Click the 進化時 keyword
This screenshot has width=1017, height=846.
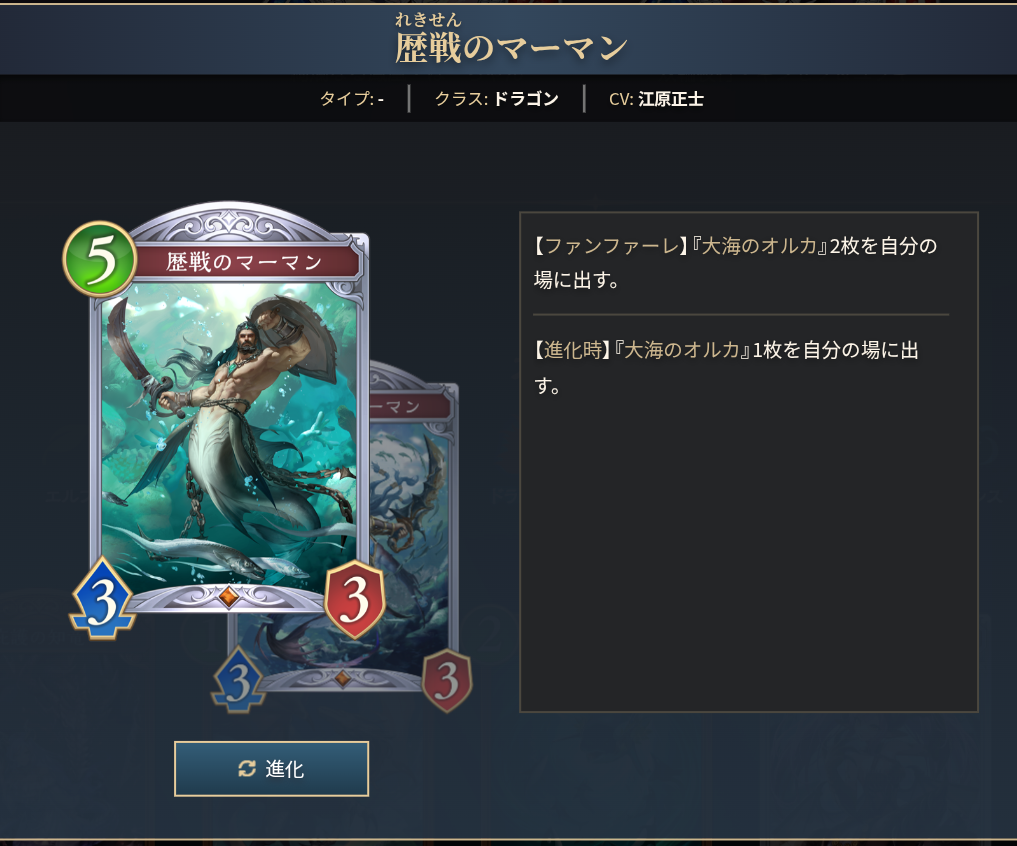click(x=573, y=350)
